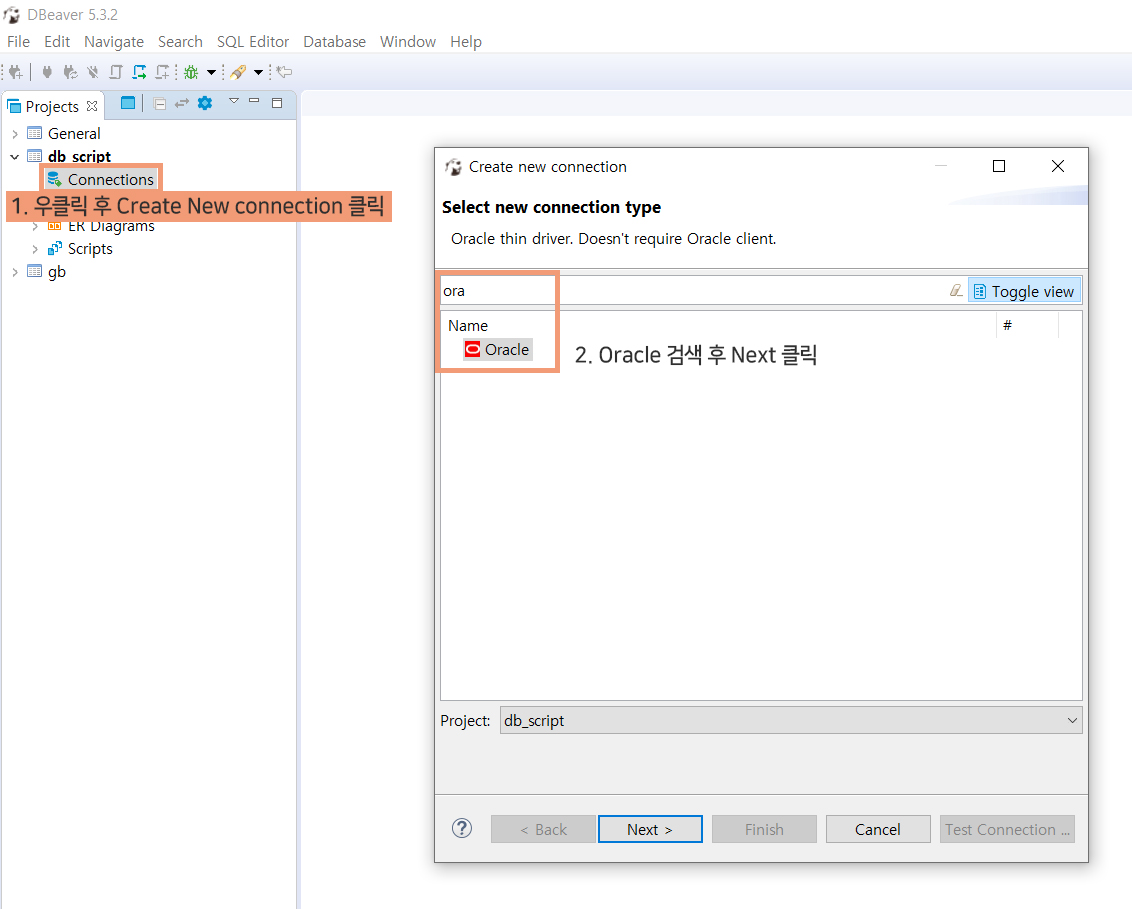This screenshot has height=909, width=1132.
Task: Open the File menu
Action: pyautogui.click(x=18, y=42)
